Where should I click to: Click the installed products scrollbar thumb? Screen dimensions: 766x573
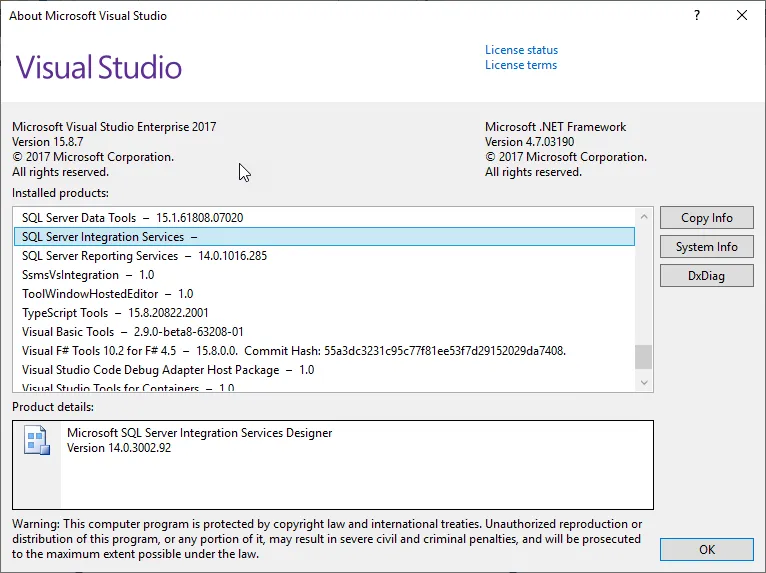pyautogui.click(x=644, y=357)
